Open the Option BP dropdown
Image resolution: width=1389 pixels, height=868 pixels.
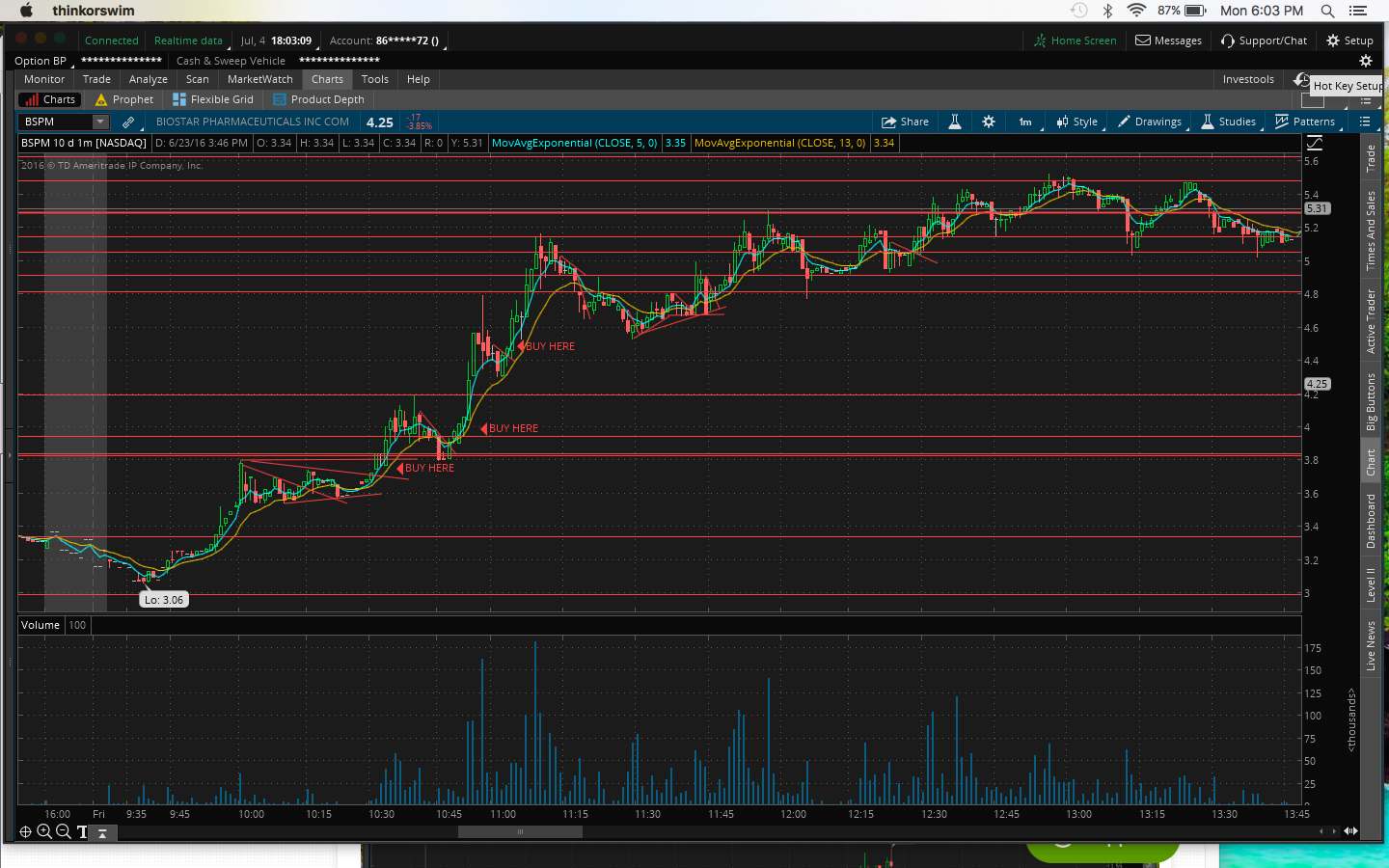[x=42, y=61]
